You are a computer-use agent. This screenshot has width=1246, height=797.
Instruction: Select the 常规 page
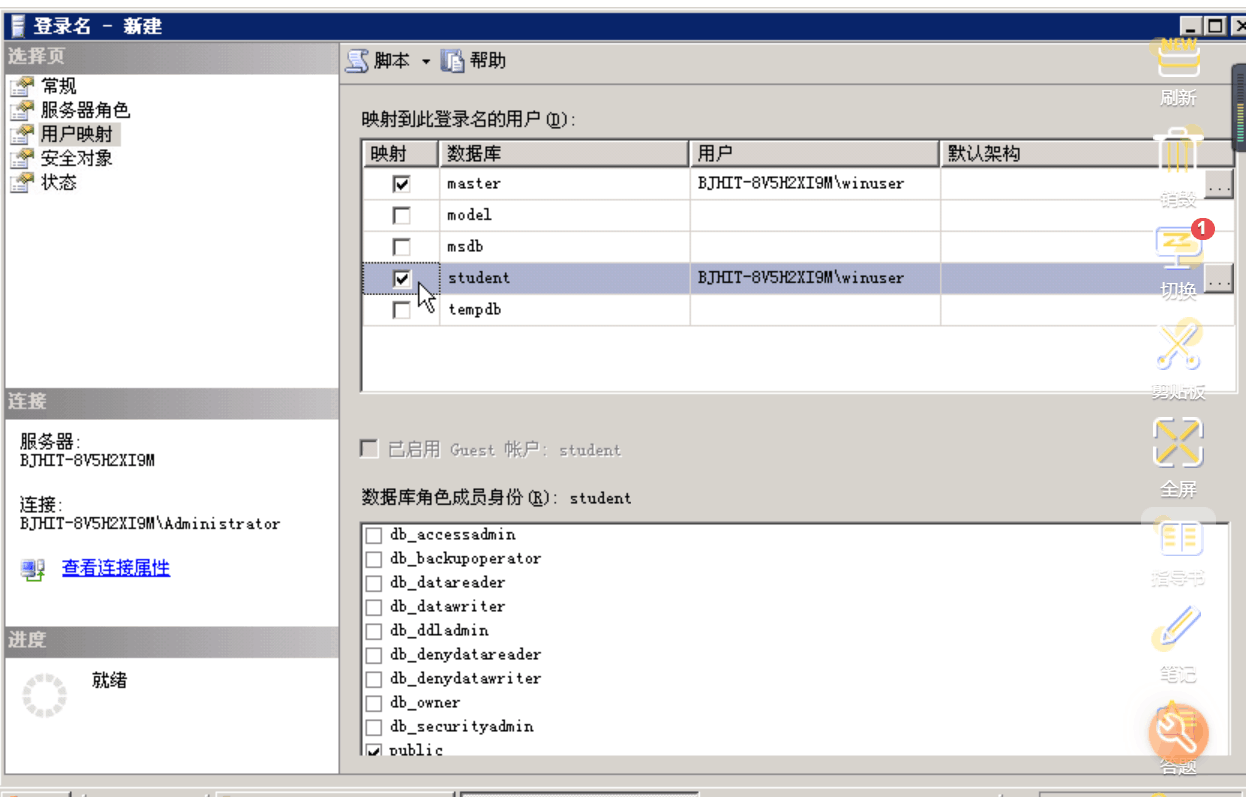(x=58, y=86)
